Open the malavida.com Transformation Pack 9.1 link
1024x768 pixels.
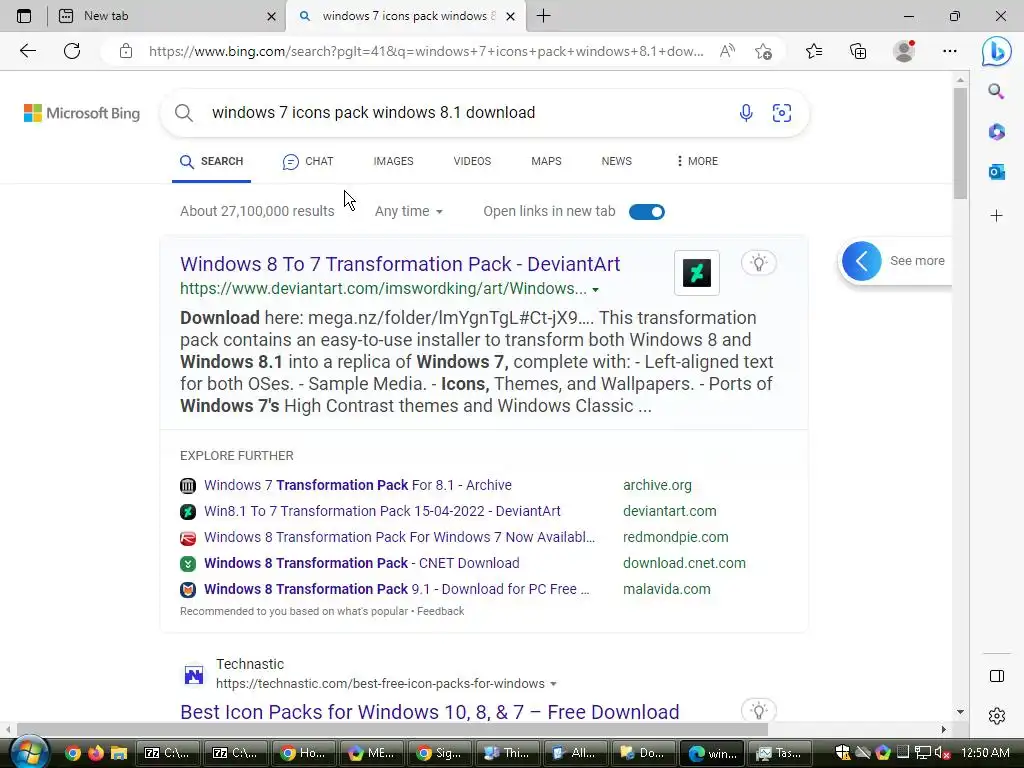point(396,589)
